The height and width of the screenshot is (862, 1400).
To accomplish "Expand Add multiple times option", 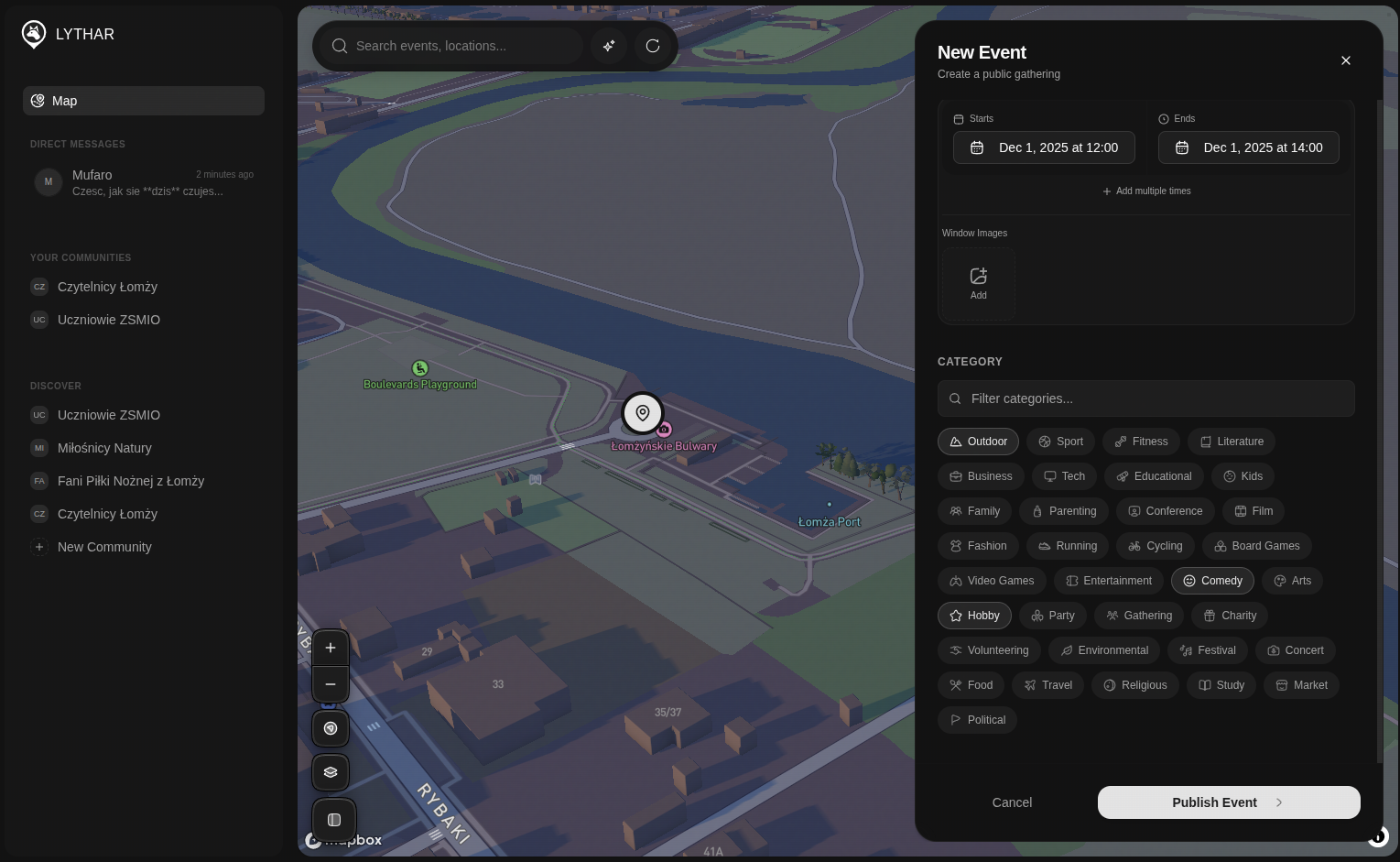I will click(1146, 191).
